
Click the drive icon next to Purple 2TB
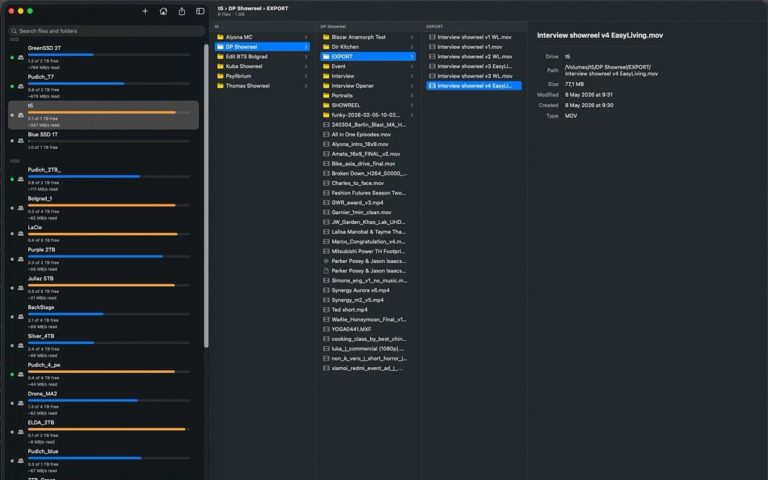[21, 259]
